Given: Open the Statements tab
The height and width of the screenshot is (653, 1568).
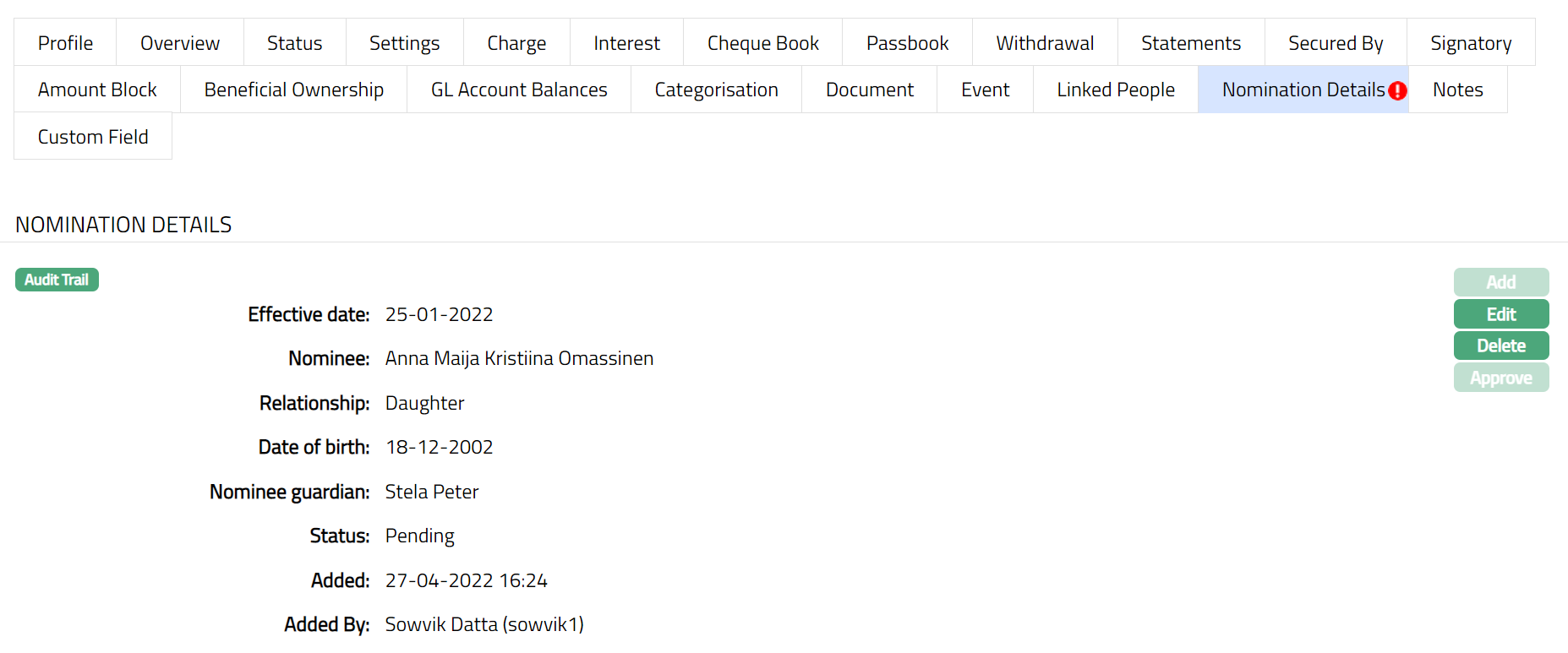Looking at the screenshot, I should click(x=1190, y=43).
